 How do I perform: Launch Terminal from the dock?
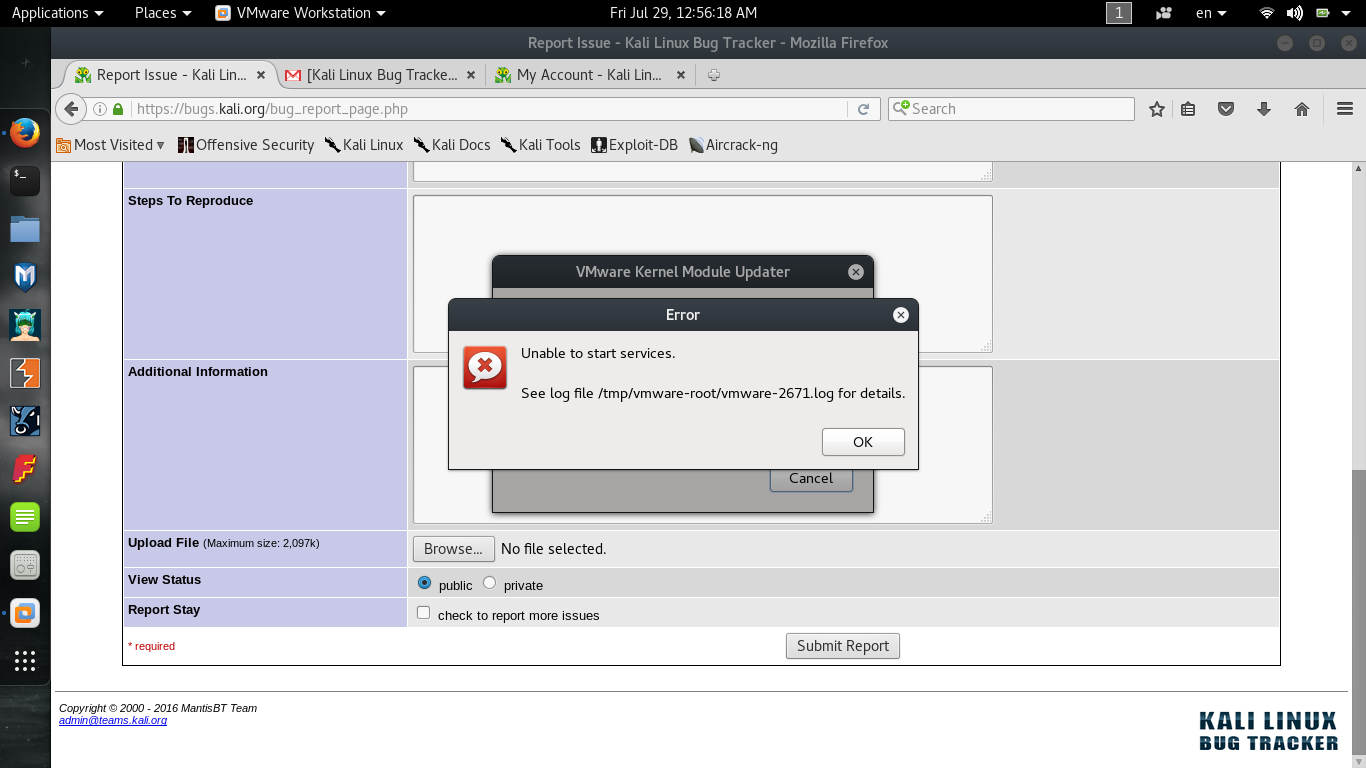coord(25,181)
